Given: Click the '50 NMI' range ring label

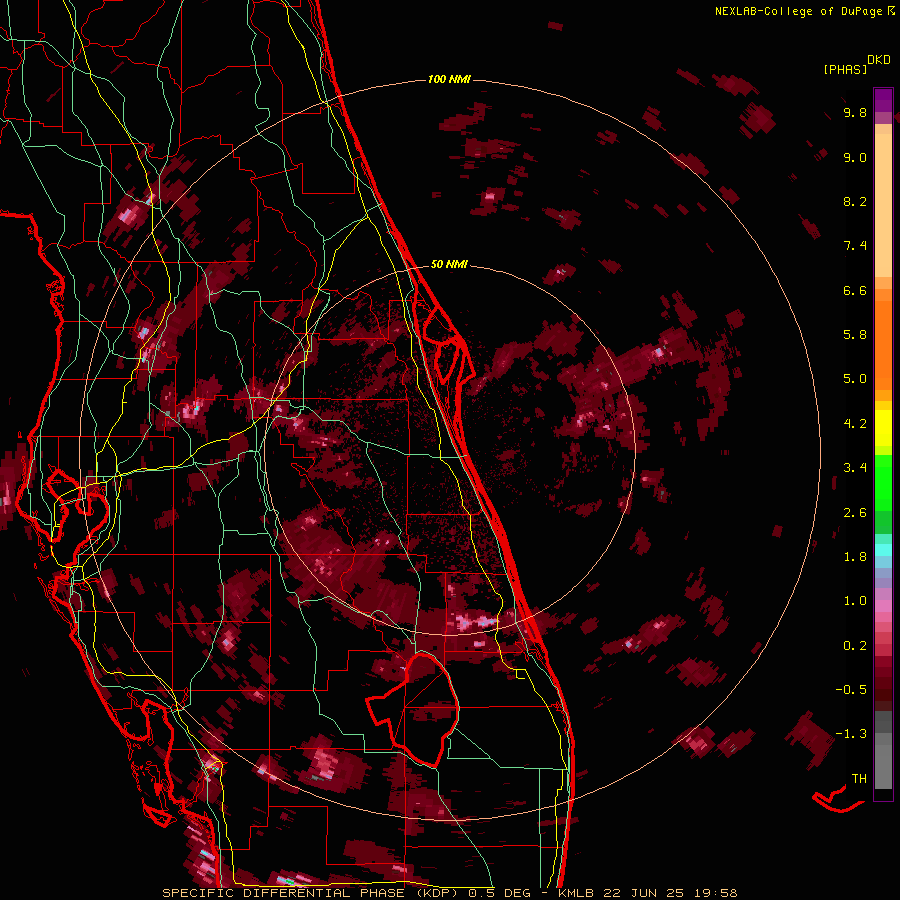Looking at the screenshot, I should click(449, 265).
